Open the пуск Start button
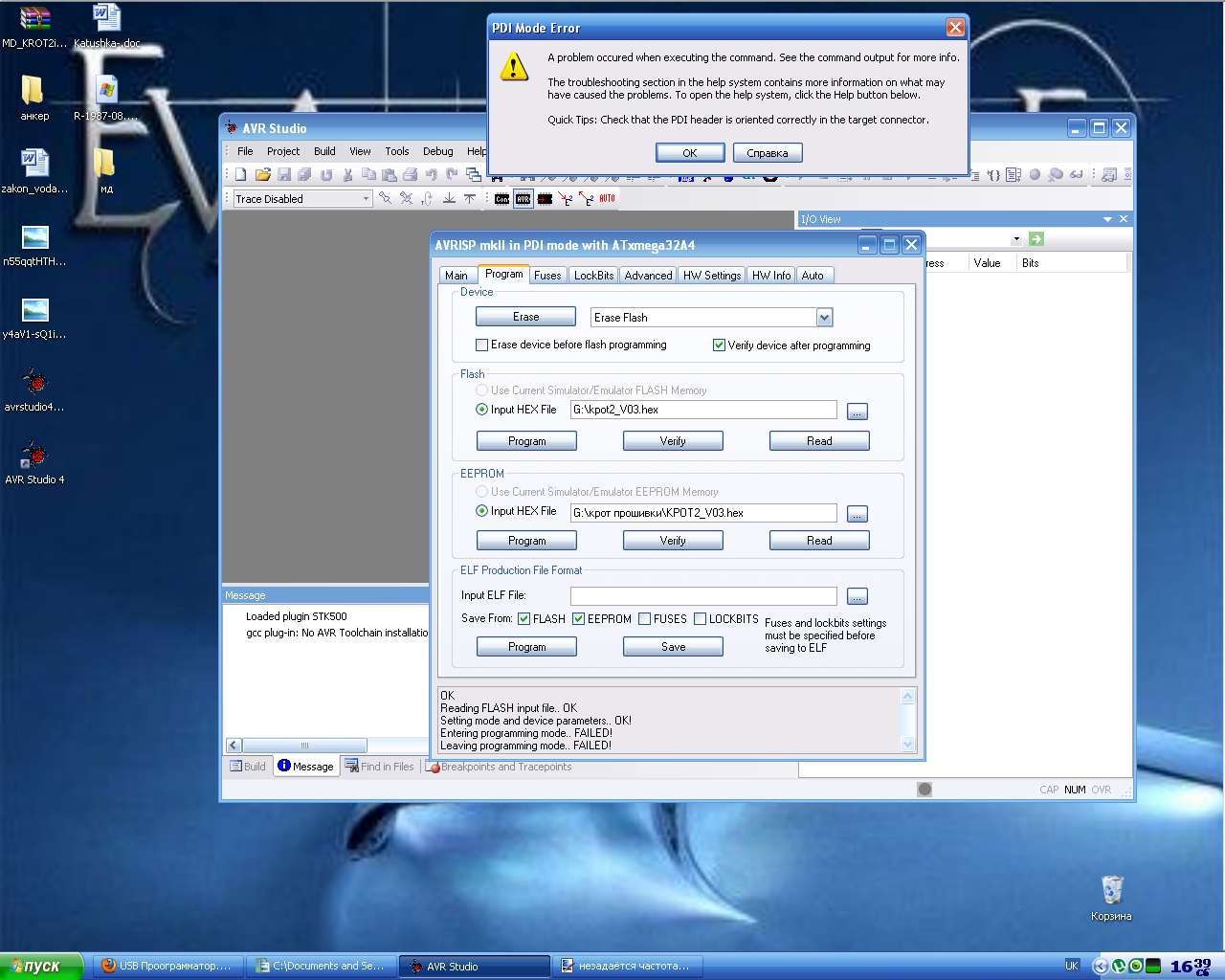Viewport: 1225px width, 980px height. (x=41, y=966)
